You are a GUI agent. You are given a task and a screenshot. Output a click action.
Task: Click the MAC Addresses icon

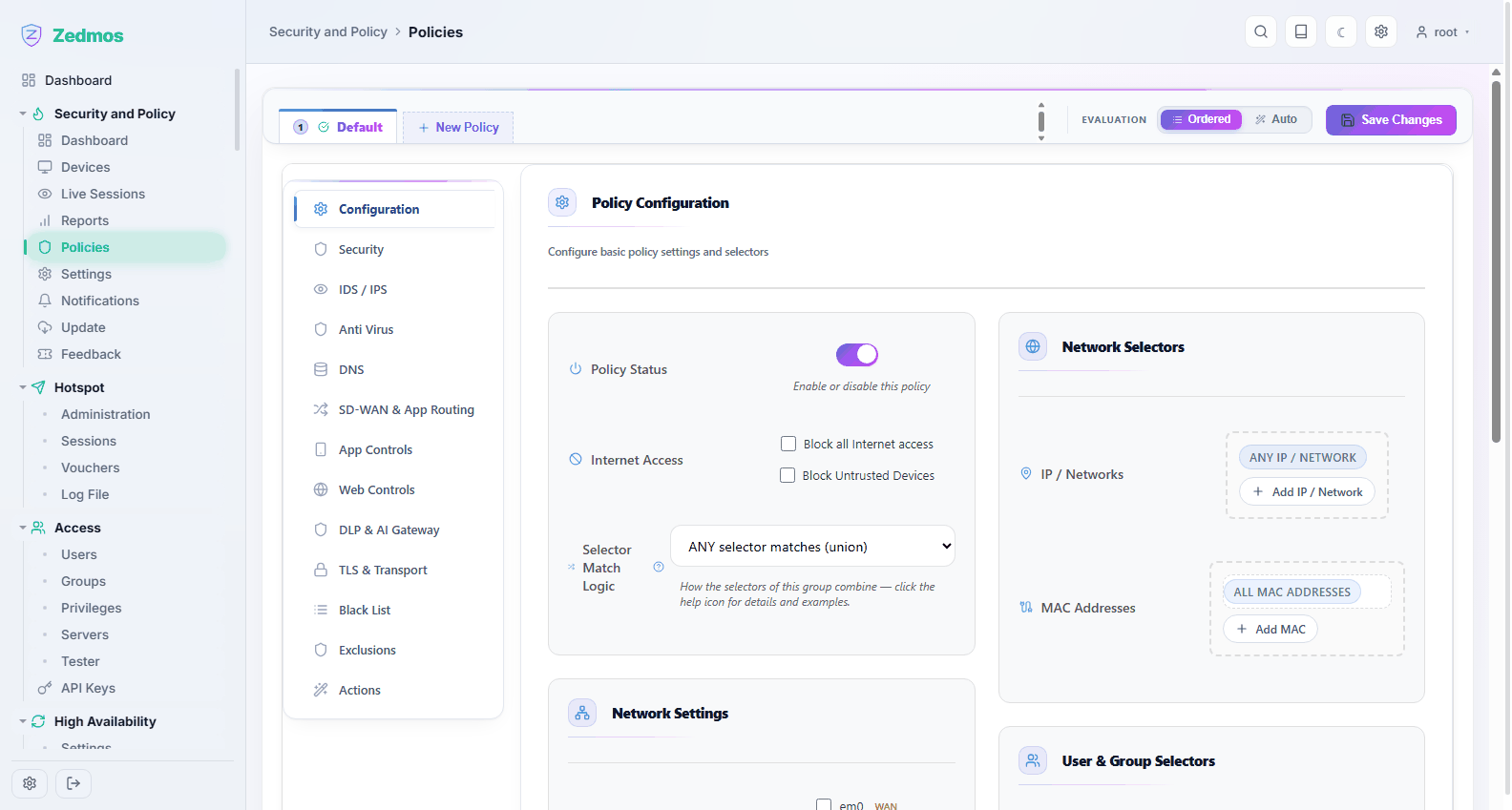1026,607
